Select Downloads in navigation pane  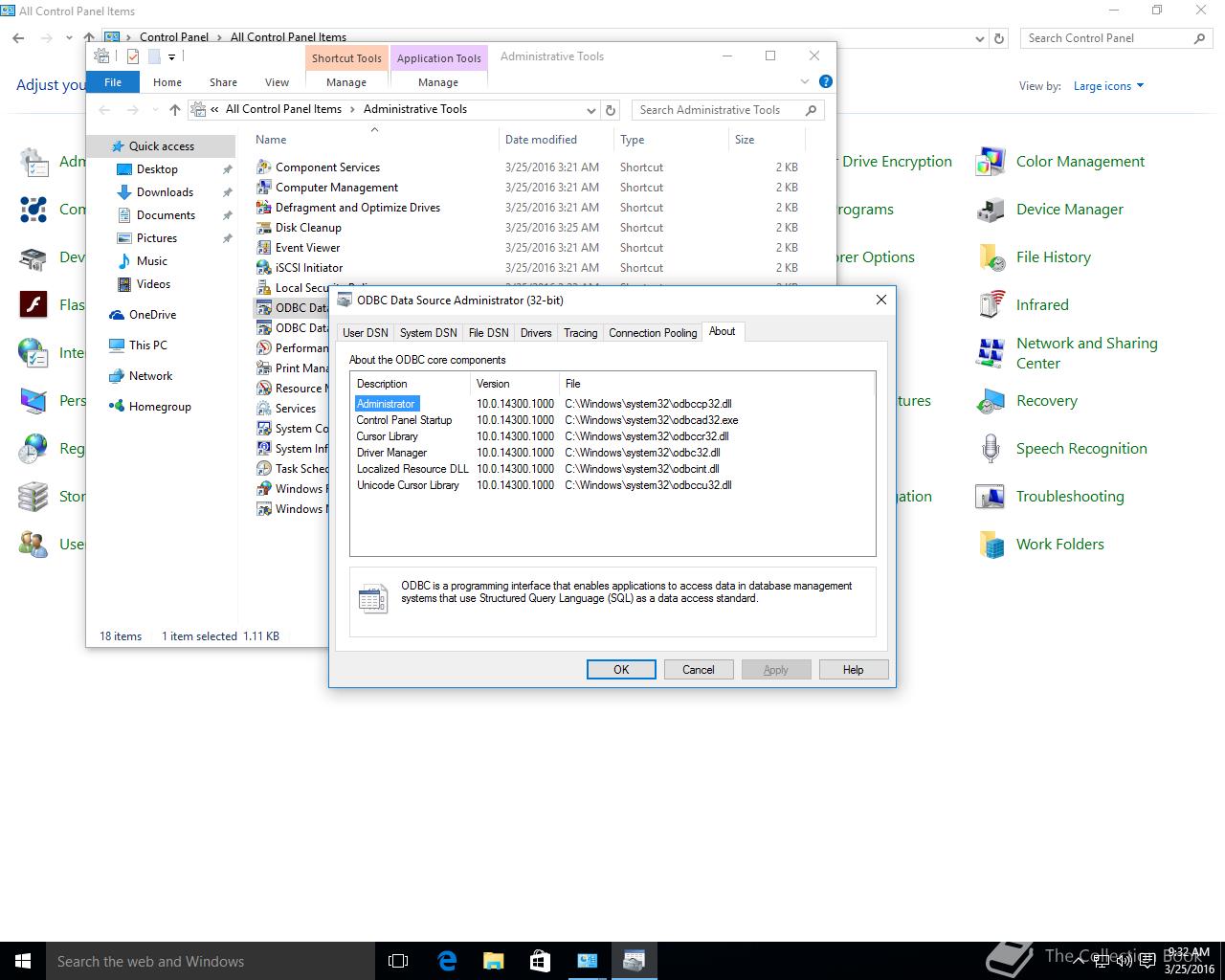tap(165, 192)
